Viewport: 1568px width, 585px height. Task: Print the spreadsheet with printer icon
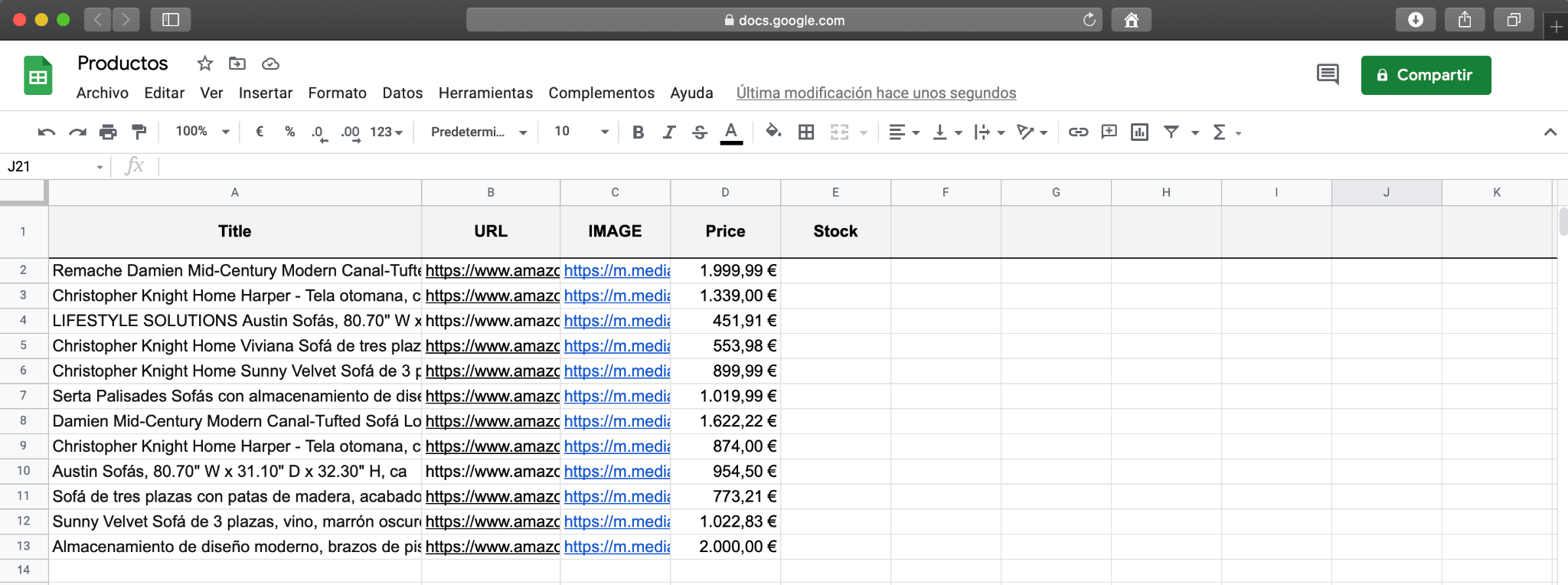[108, 132]
